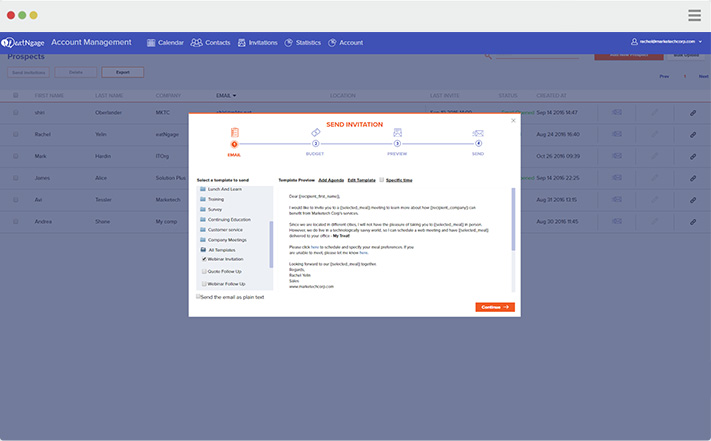The height and width of the screenshot is (441, 711).
Task: Jump to the Send step envelope icon
Action: tap(478, 133)
